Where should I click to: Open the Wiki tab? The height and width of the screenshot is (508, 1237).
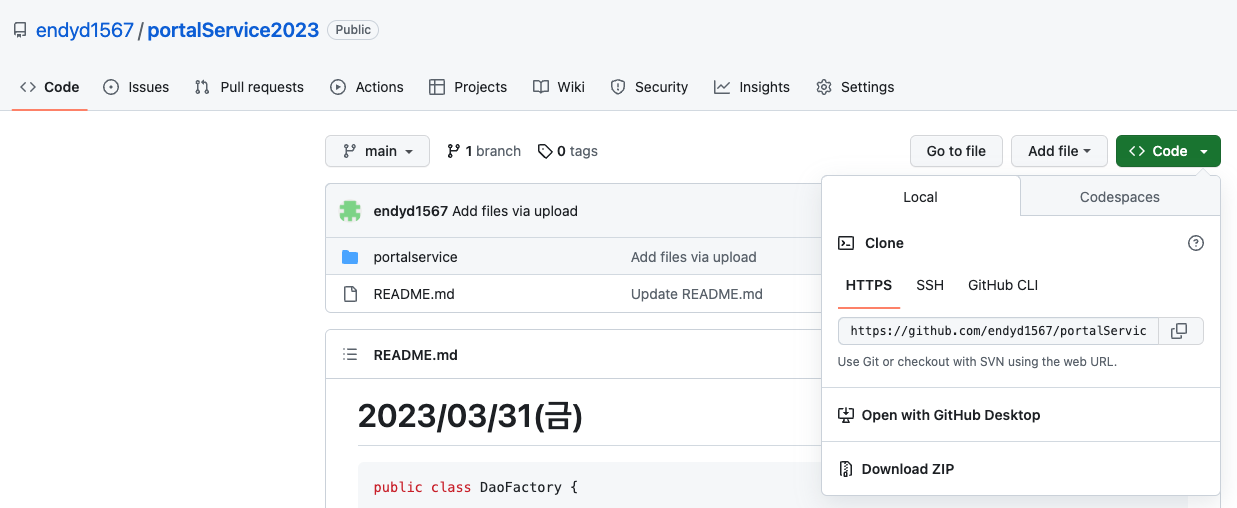(559, 87)
